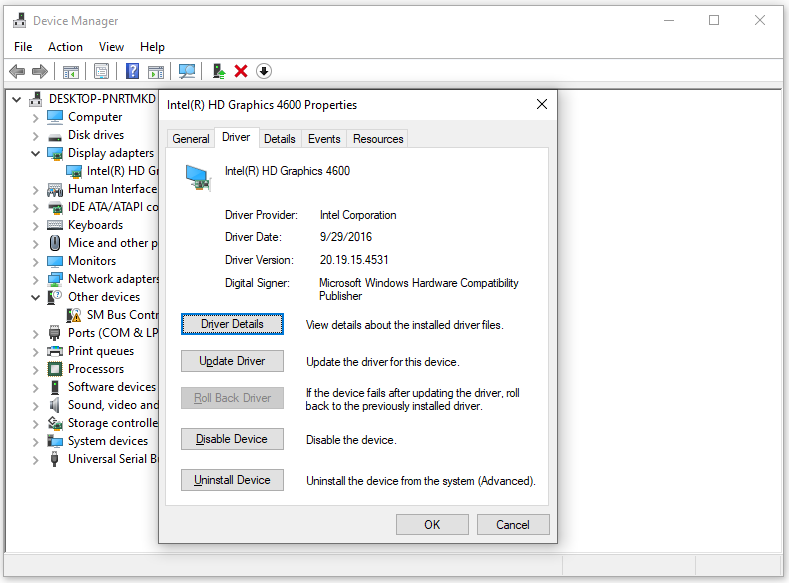Screen dimensions: 789x583
Task: Click the Universal Serial Bus category icon
Action: [x=54, y=459]
